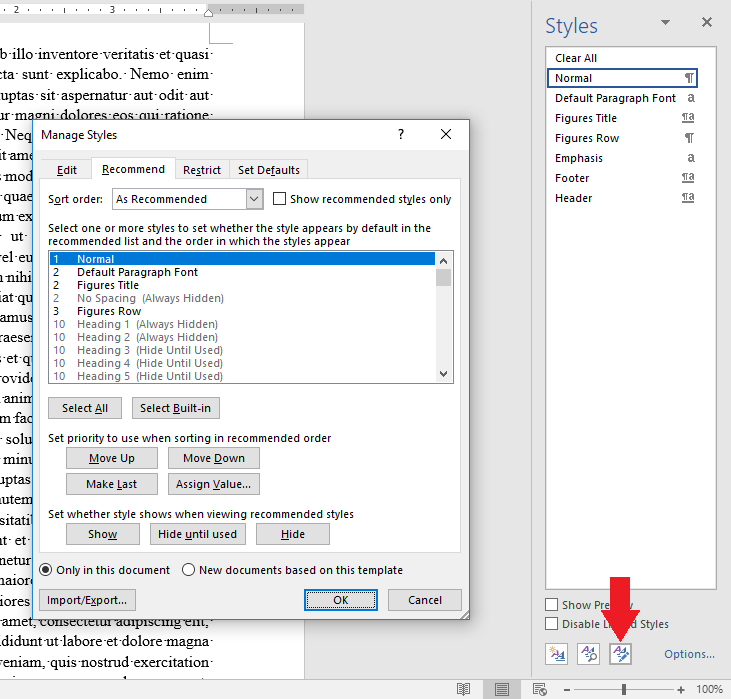
Task: Switch to the Set Defaults tab
Action: click(269, 170)
